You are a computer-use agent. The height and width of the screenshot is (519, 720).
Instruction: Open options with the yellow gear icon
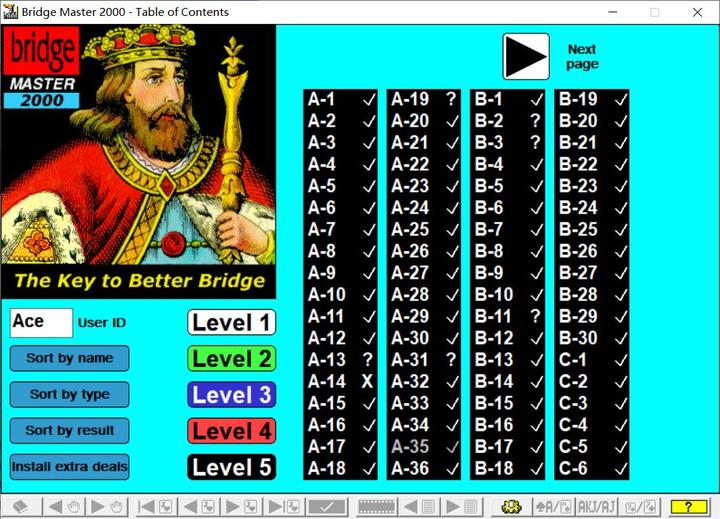tap(511, 507)
